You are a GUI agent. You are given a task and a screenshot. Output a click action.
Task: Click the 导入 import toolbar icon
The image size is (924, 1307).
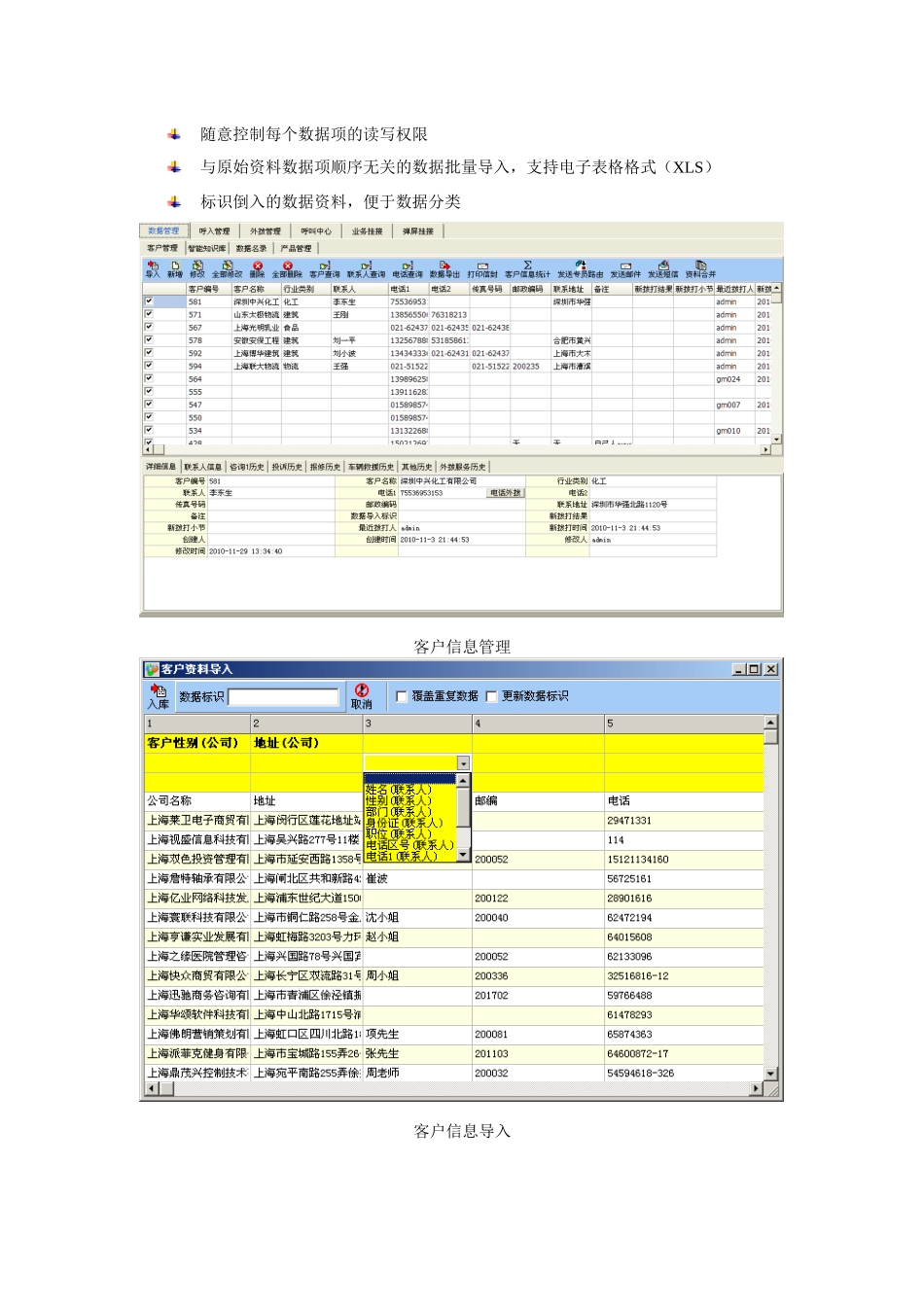coord(153,269)
